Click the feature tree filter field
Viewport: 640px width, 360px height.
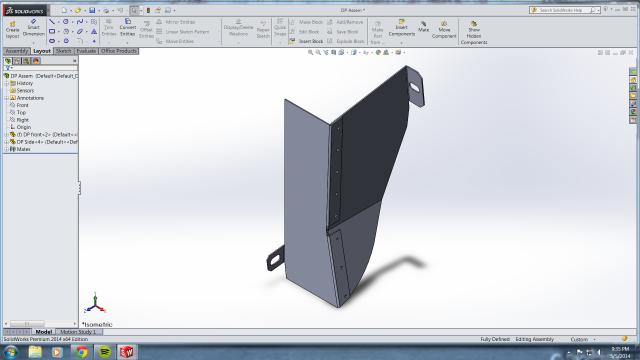click(40, 68)
